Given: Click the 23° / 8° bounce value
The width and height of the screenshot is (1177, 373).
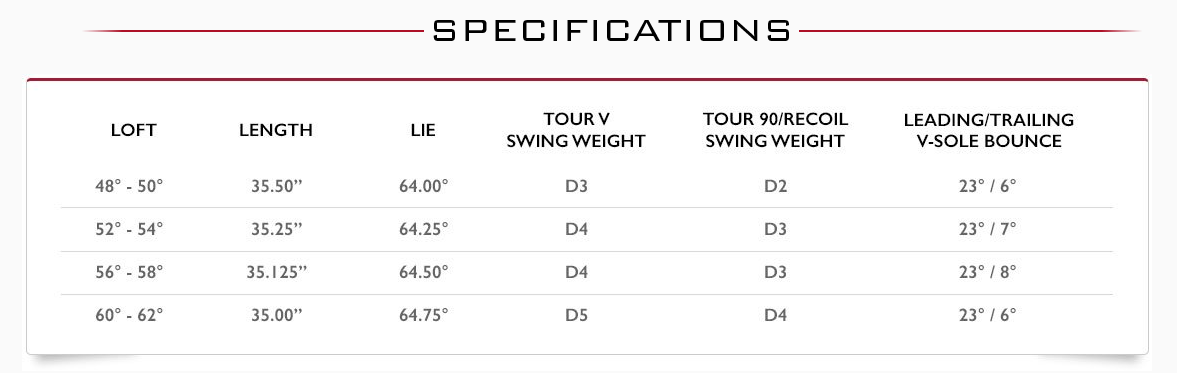Looking at the screenshot, I should point(987,273).
